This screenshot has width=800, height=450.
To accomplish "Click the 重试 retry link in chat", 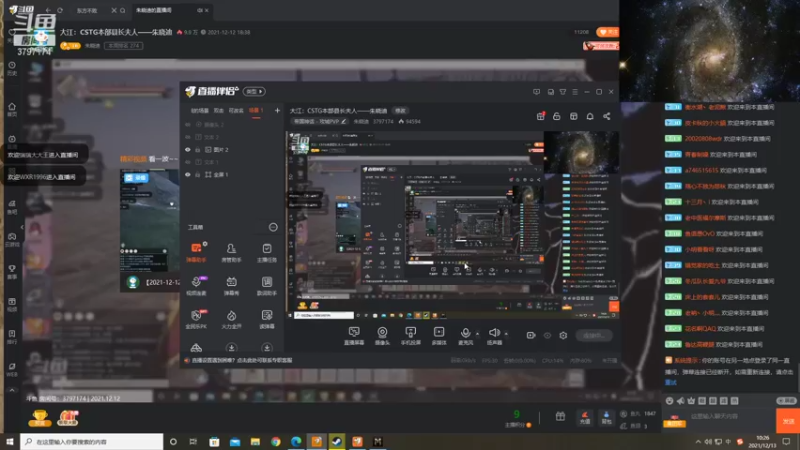I will pyautogui.click(x=670, y=382).
